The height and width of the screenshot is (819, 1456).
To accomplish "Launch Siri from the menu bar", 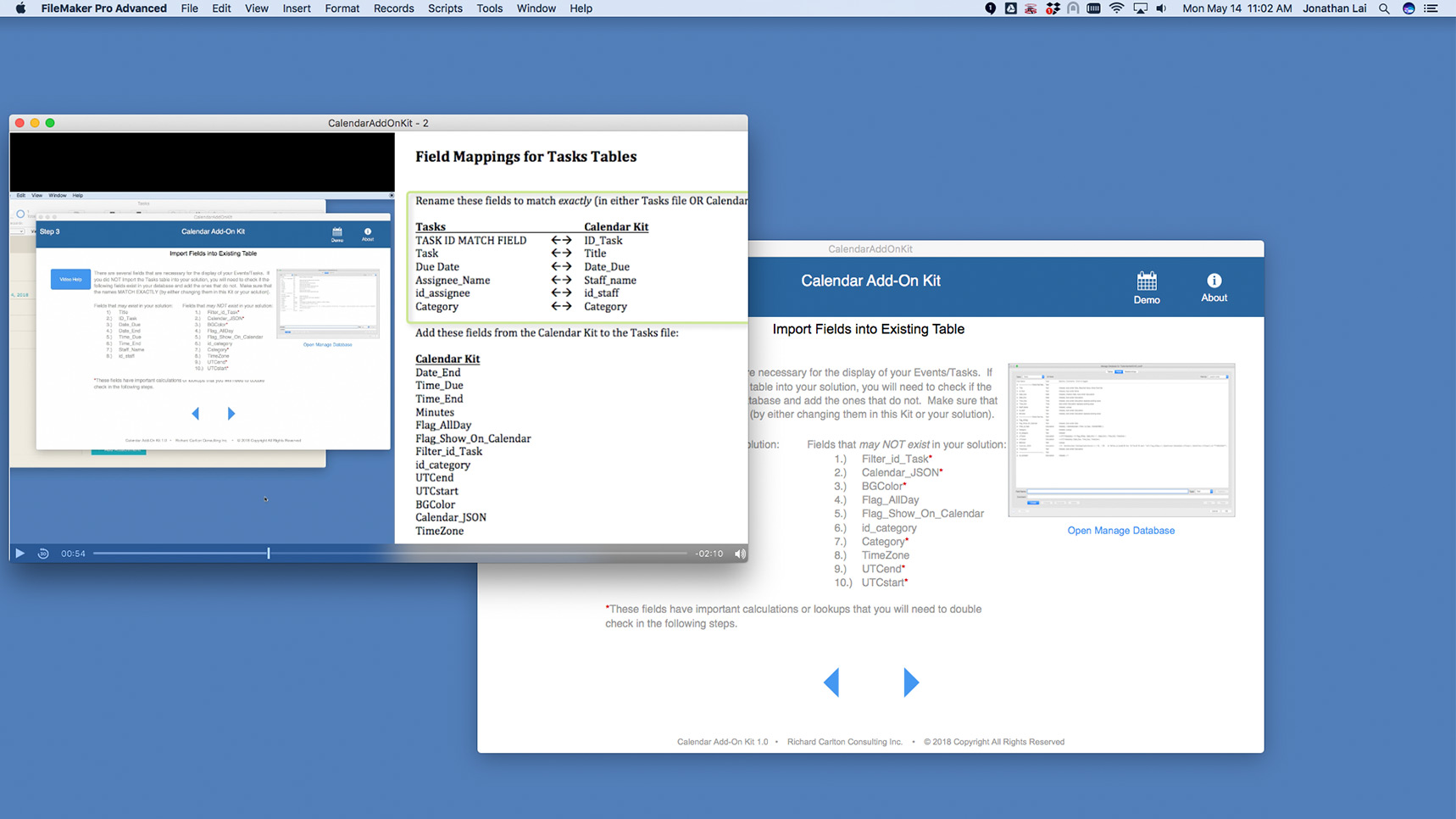I will (1409, 8).
